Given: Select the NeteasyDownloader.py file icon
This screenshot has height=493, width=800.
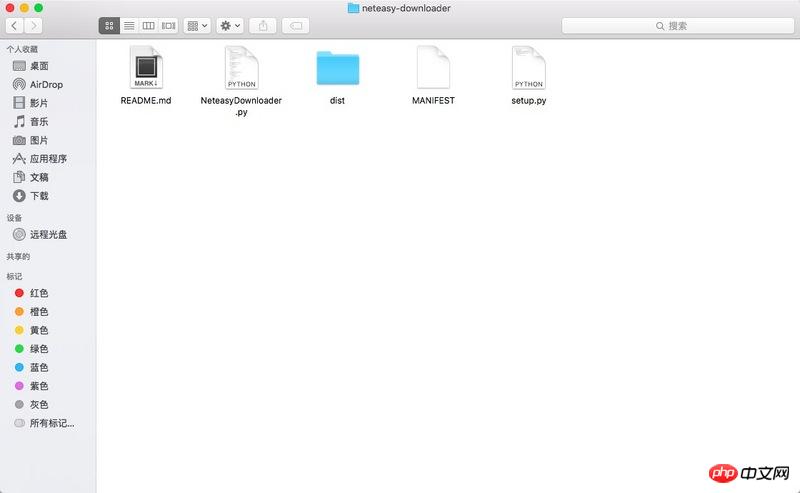Looking at the screenshot, I should [x=241, y=67].
